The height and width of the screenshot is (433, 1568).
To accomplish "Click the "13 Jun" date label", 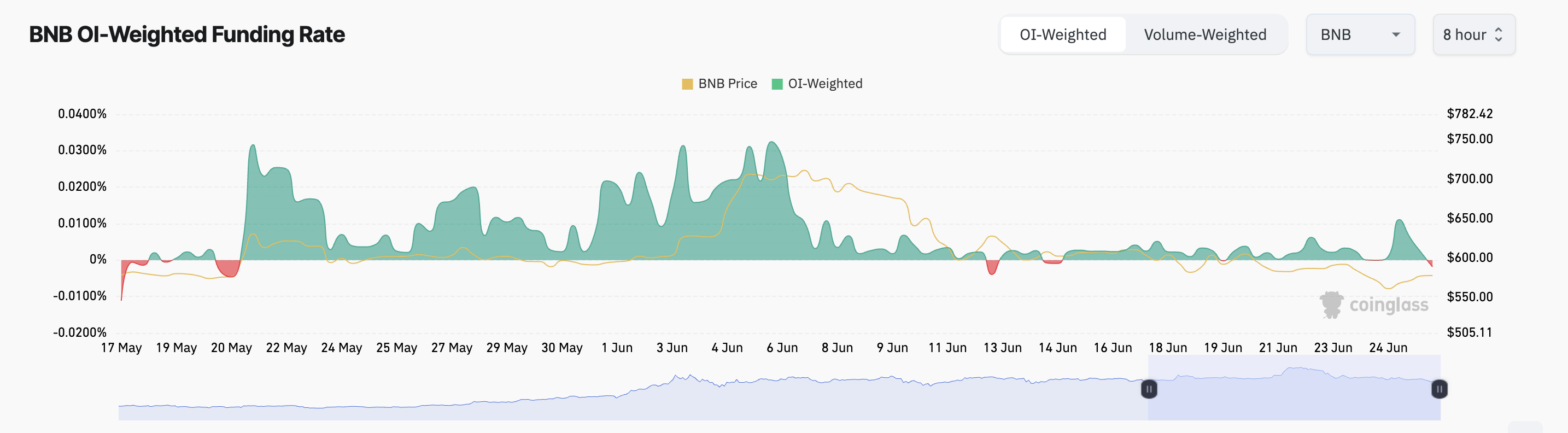I will (x=1003, y=348).
